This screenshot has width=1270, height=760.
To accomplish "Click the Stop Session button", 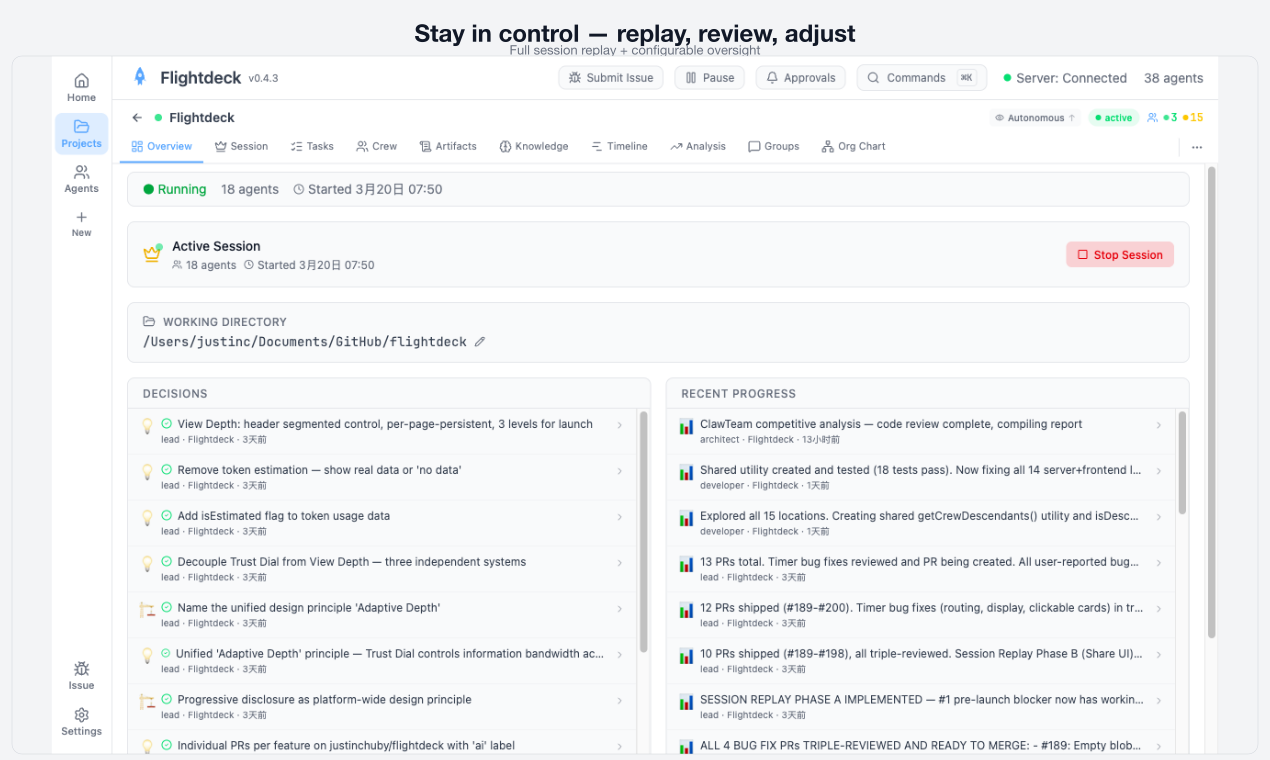I will (x=1120, y=255).
